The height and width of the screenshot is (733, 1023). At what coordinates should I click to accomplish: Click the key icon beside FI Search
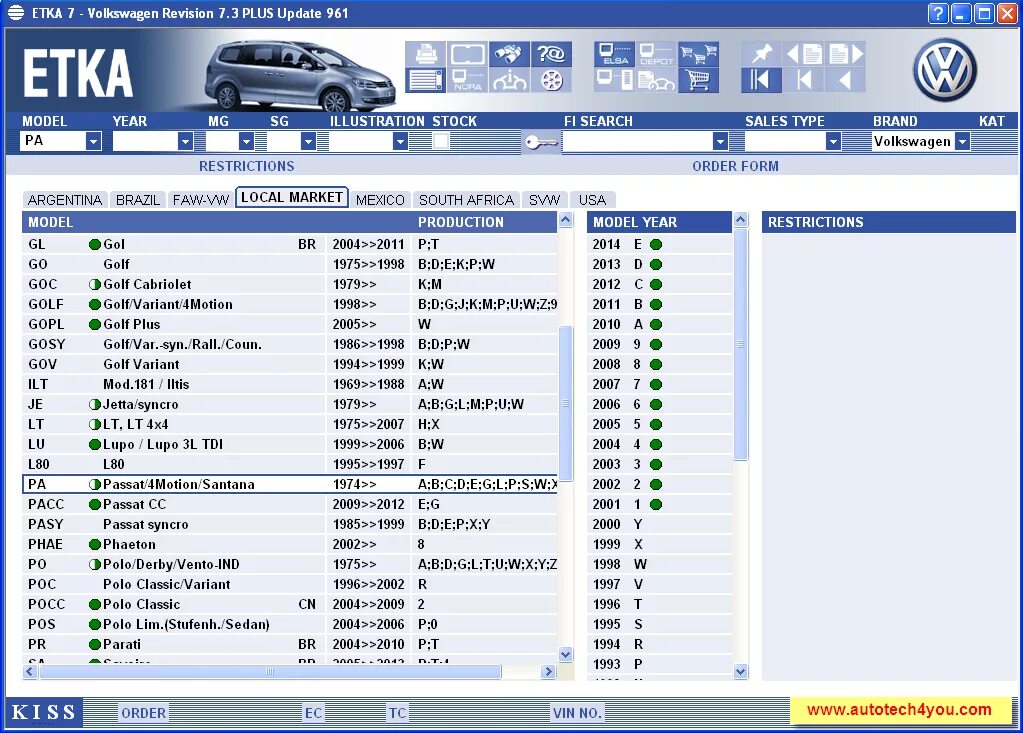pyautogui.click(x=541, y=142)
